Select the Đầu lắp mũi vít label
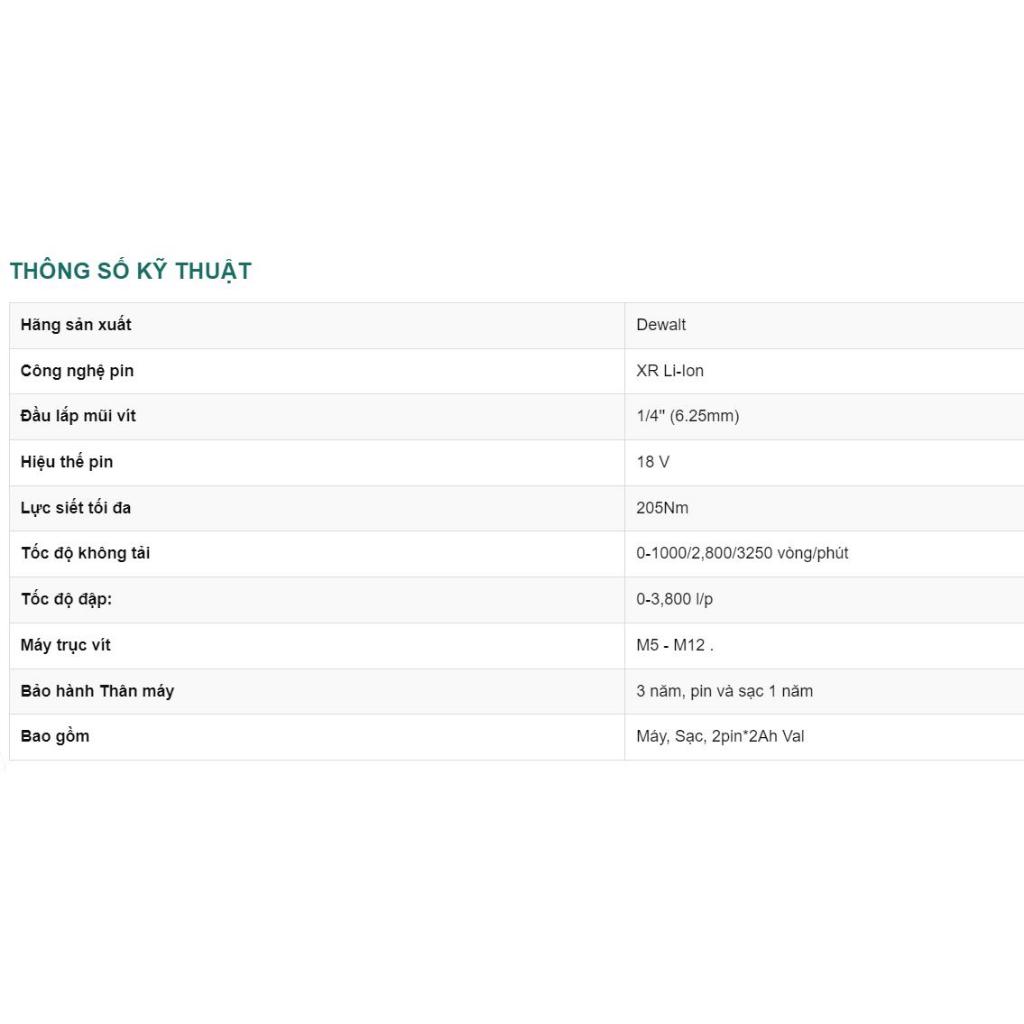The image size is (1024, 1024). coord(78,416)
